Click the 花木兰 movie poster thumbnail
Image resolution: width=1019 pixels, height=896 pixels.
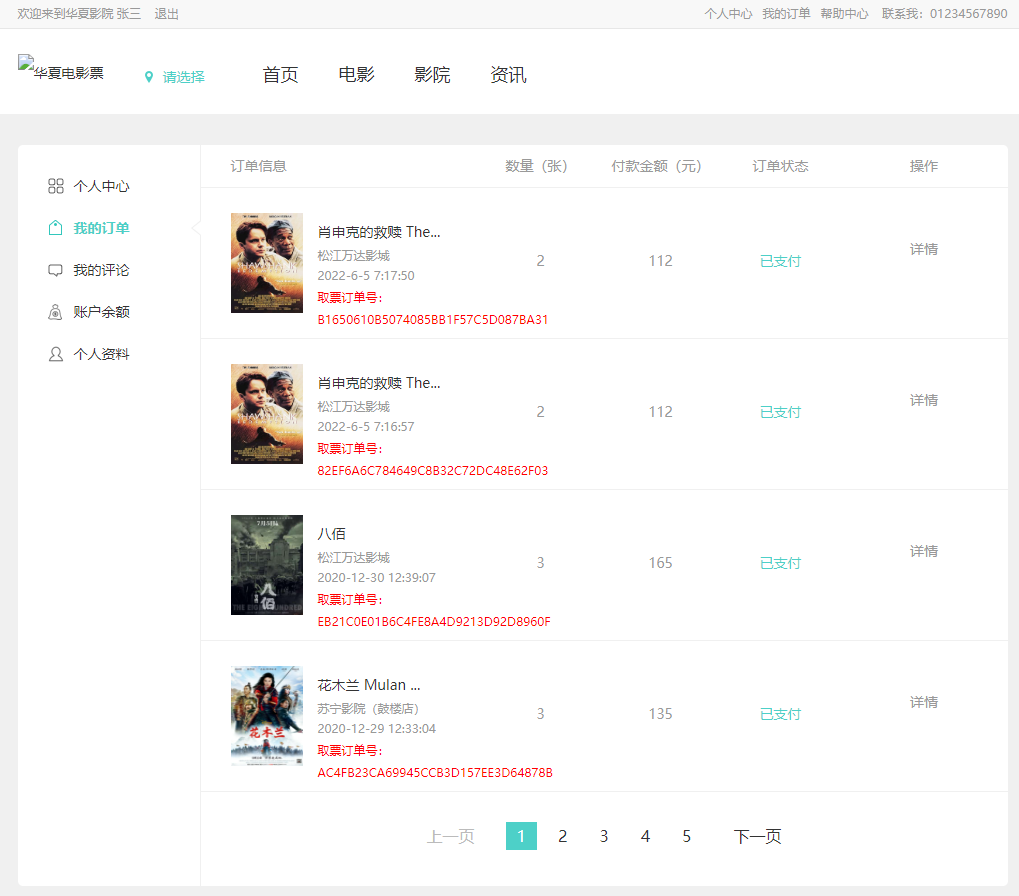(x=267, y=715)
